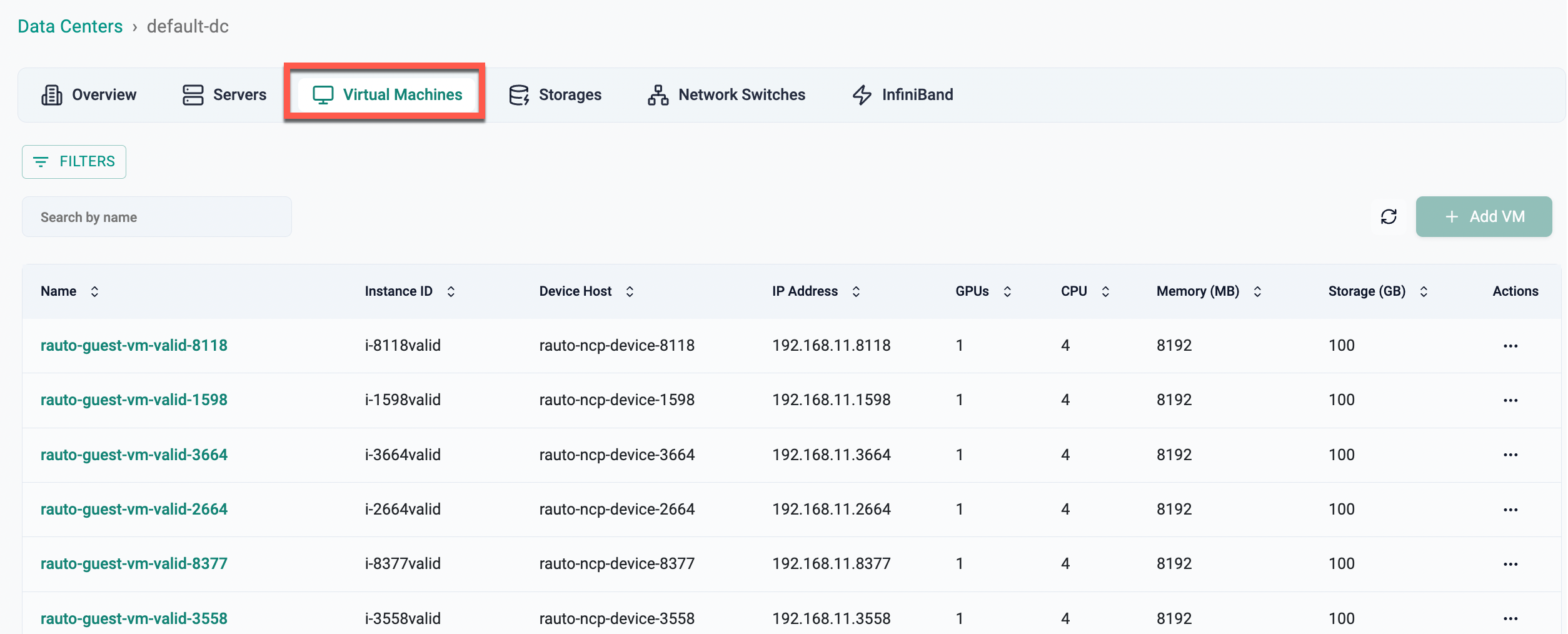Click the Add VM button
This screenshot has width=1568, height=634.
pyautogui.click(x=1484, y=216)
